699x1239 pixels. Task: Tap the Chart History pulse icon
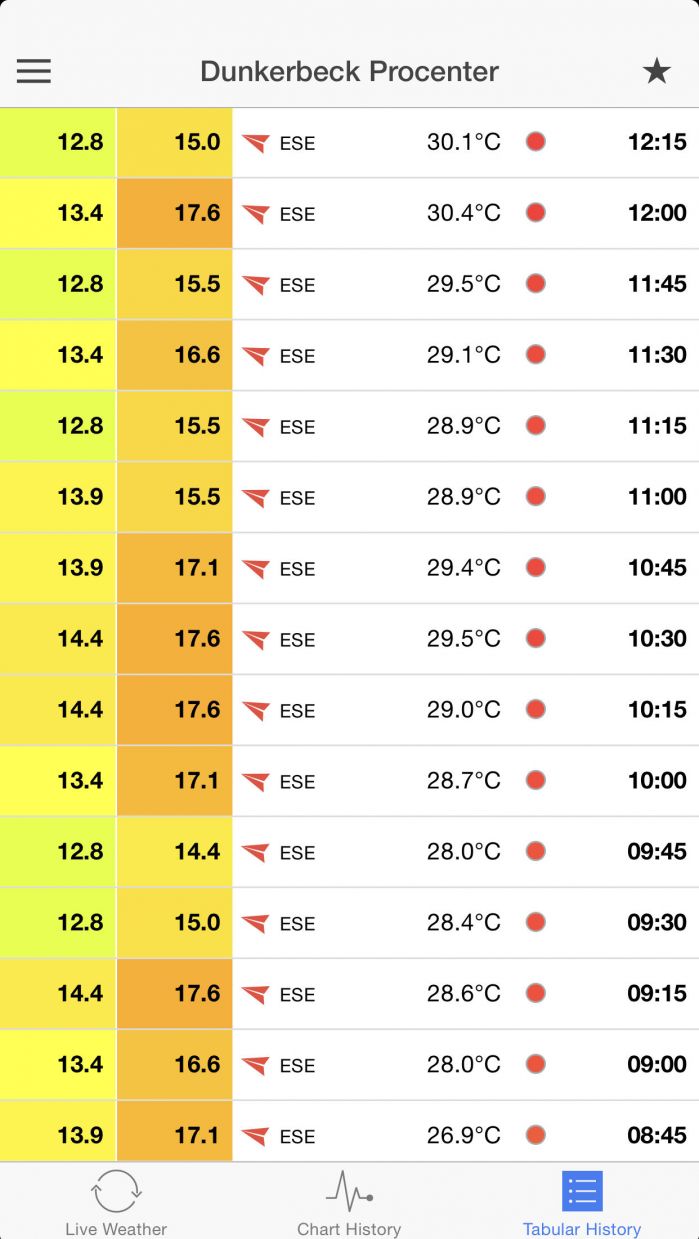coord(349,1191)
